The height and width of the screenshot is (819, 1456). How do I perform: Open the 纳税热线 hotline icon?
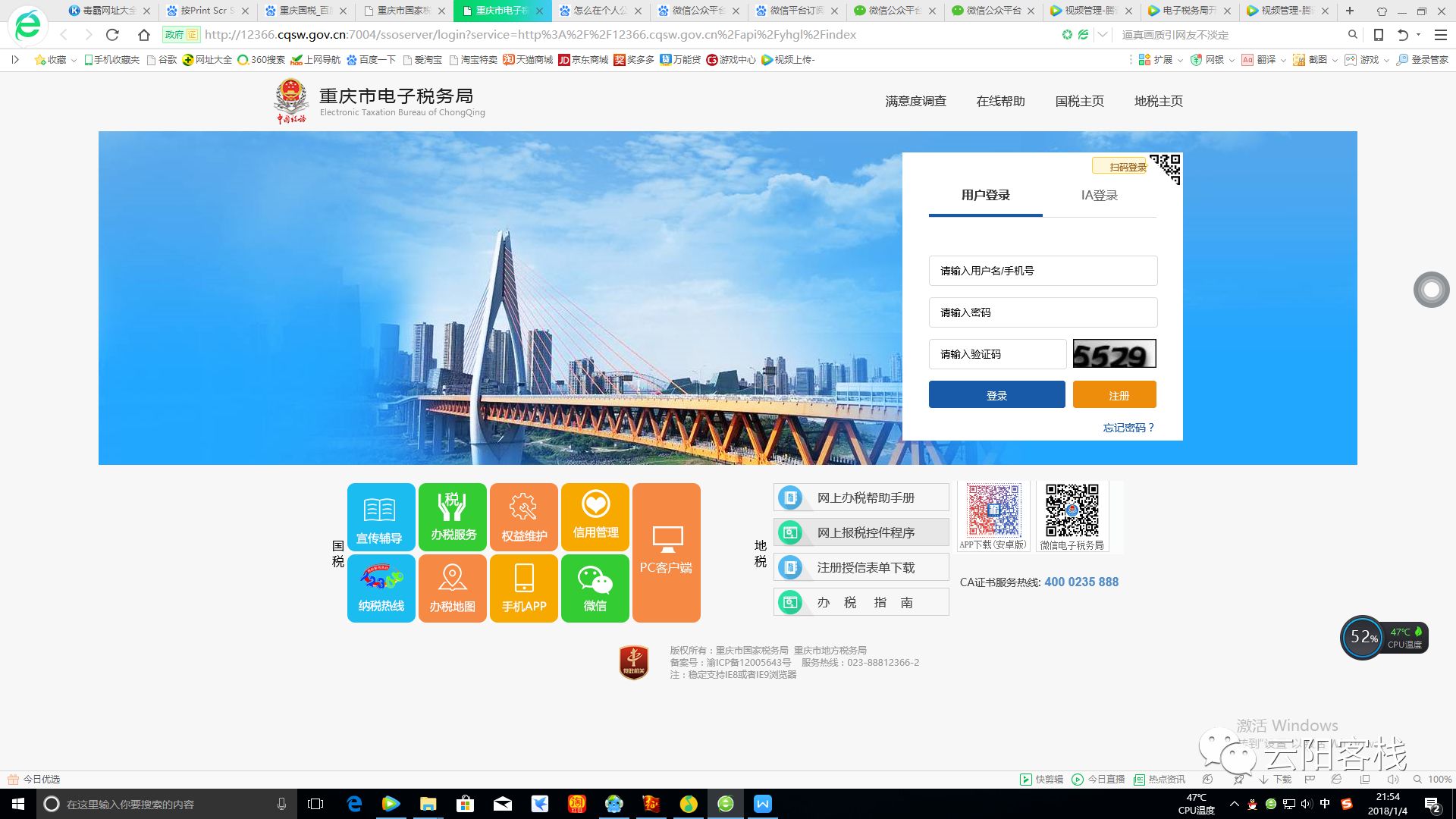381,588
